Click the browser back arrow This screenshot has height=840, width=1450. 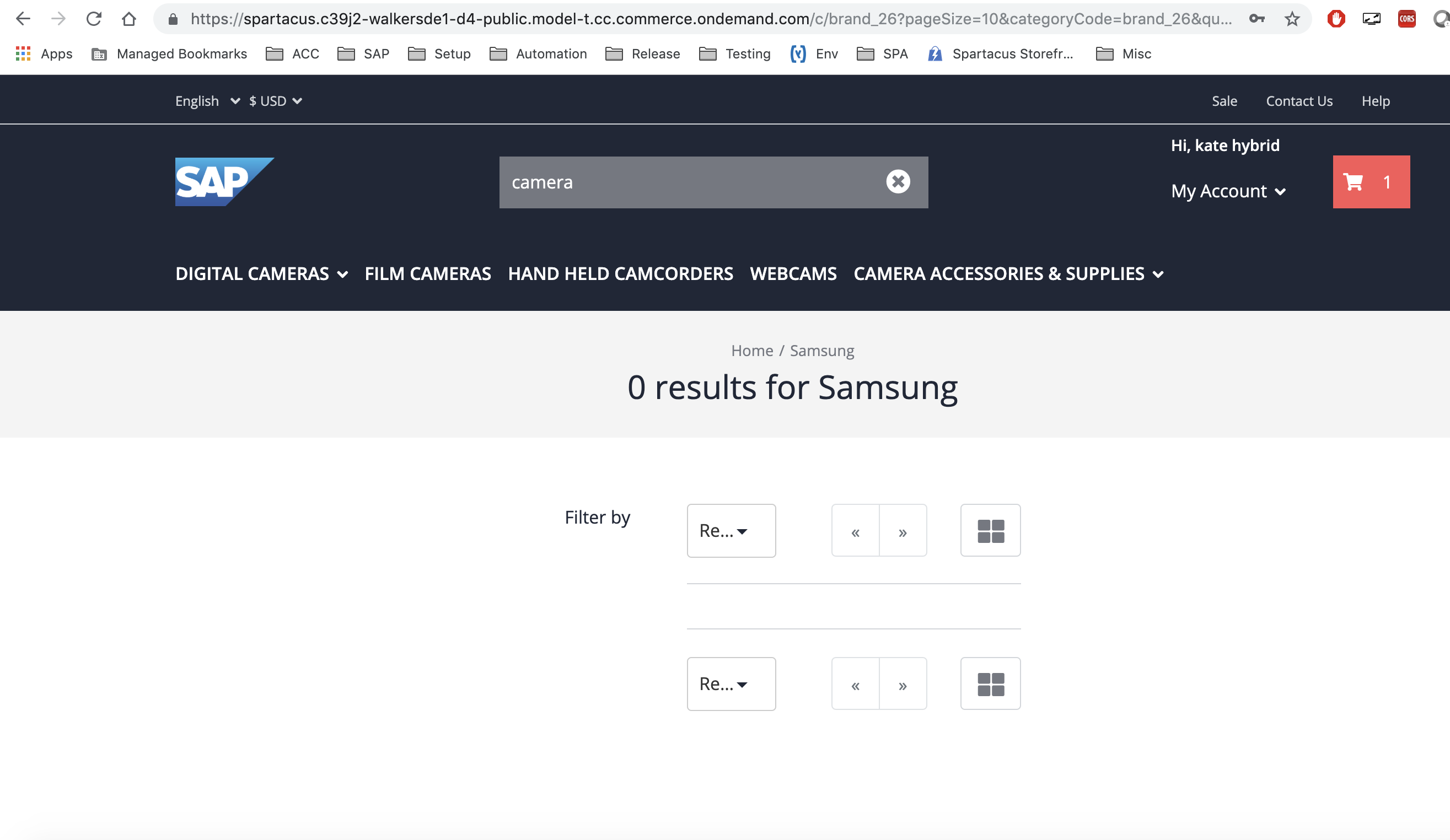click(23, 19)
